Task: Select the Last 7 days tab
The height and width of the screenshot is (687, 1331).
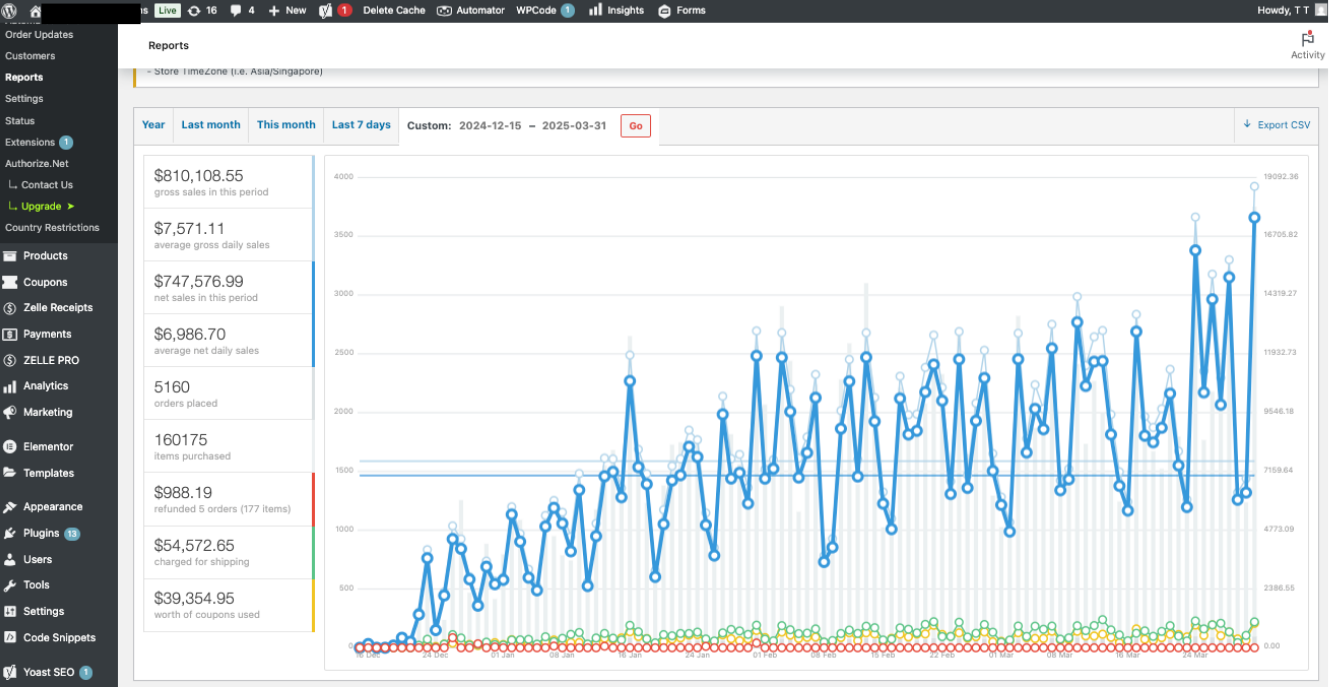Action: (x=361, y=125)
